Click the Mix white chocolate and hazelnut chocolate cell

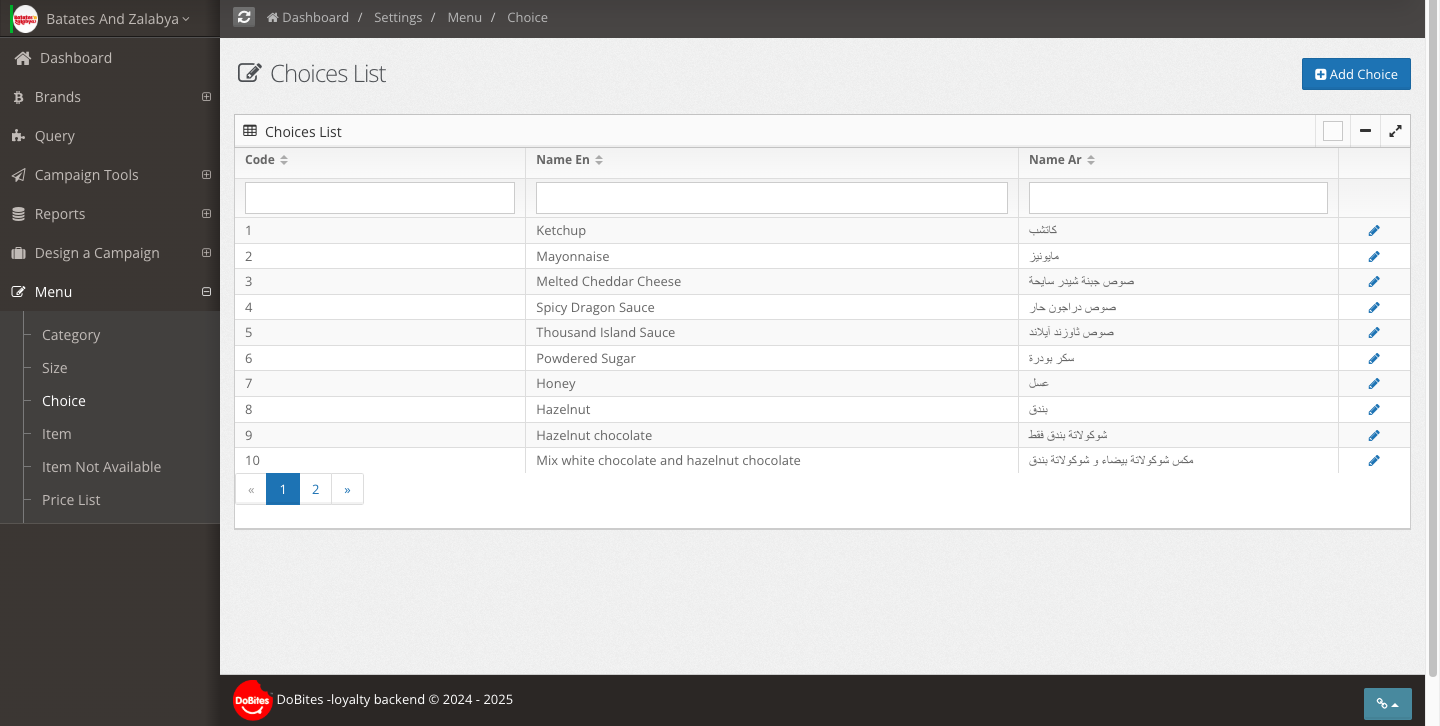click(772, 460)
